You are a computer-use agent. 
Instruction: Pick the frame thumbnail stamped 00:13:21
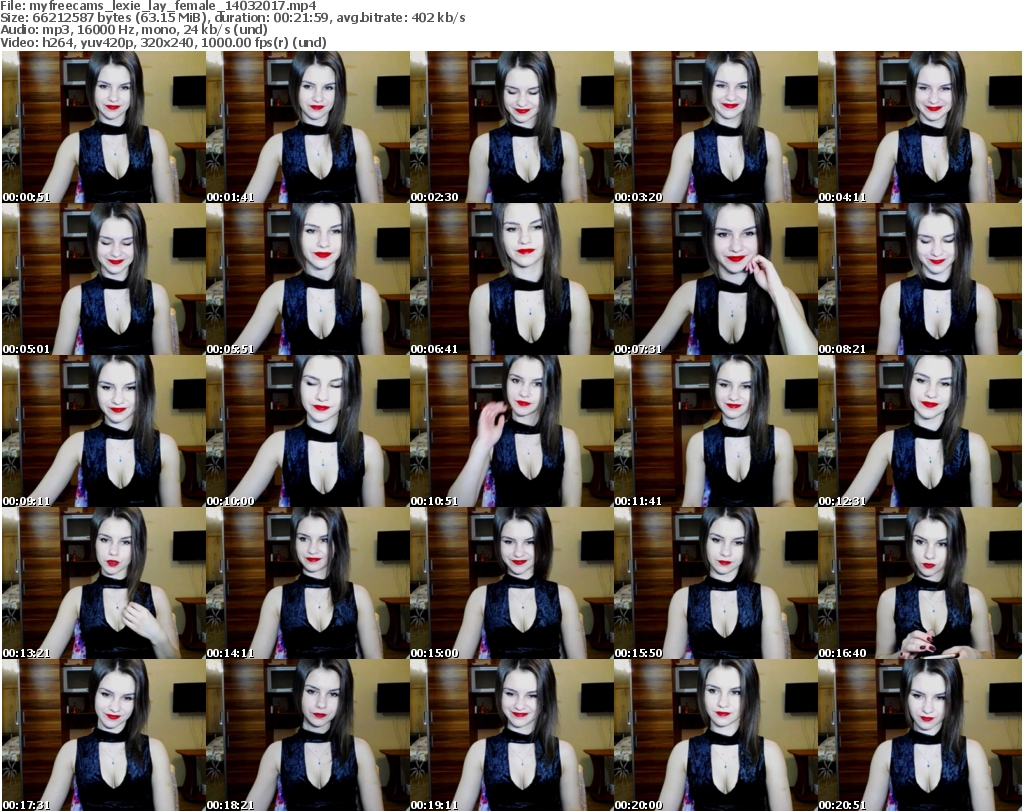(x=104, y=584)
